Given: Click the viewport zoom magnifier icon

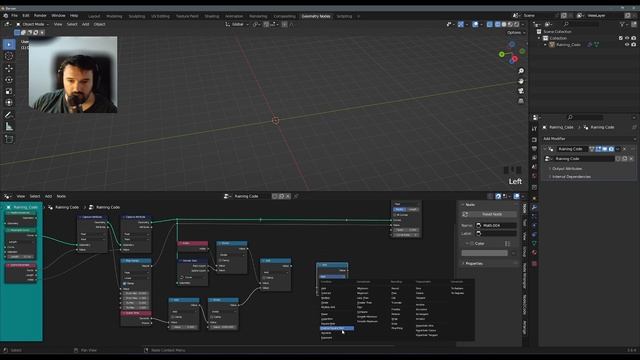Looking at the screenshot, I should coord(521,71).
